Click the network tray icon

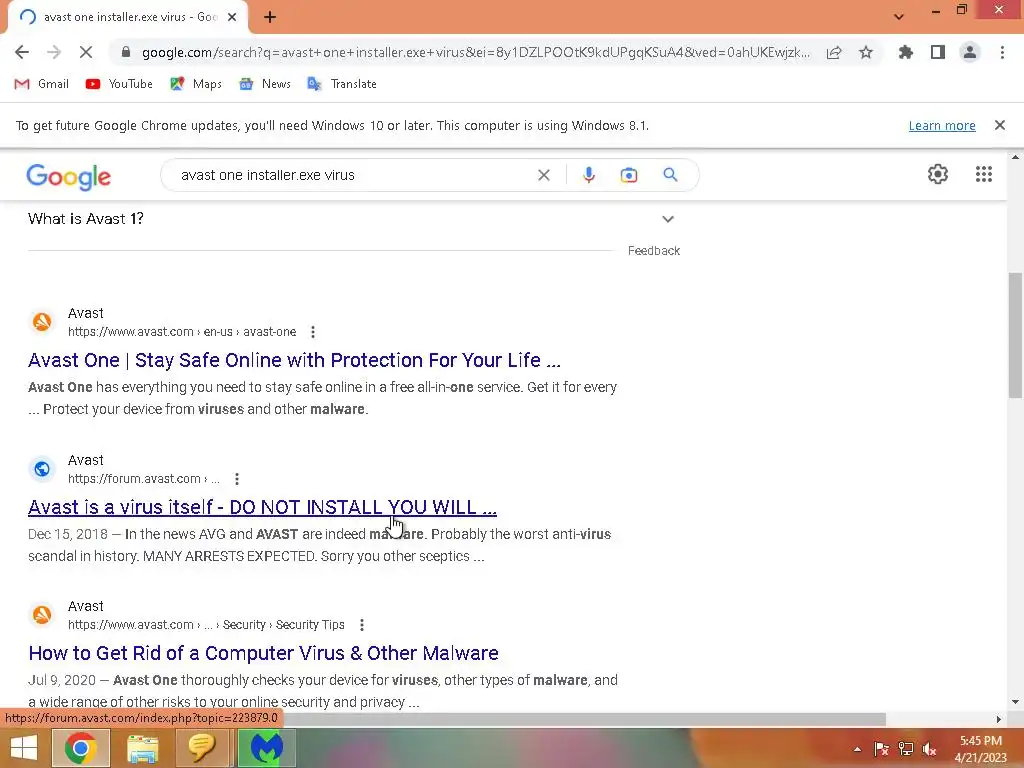pos(906,749)
